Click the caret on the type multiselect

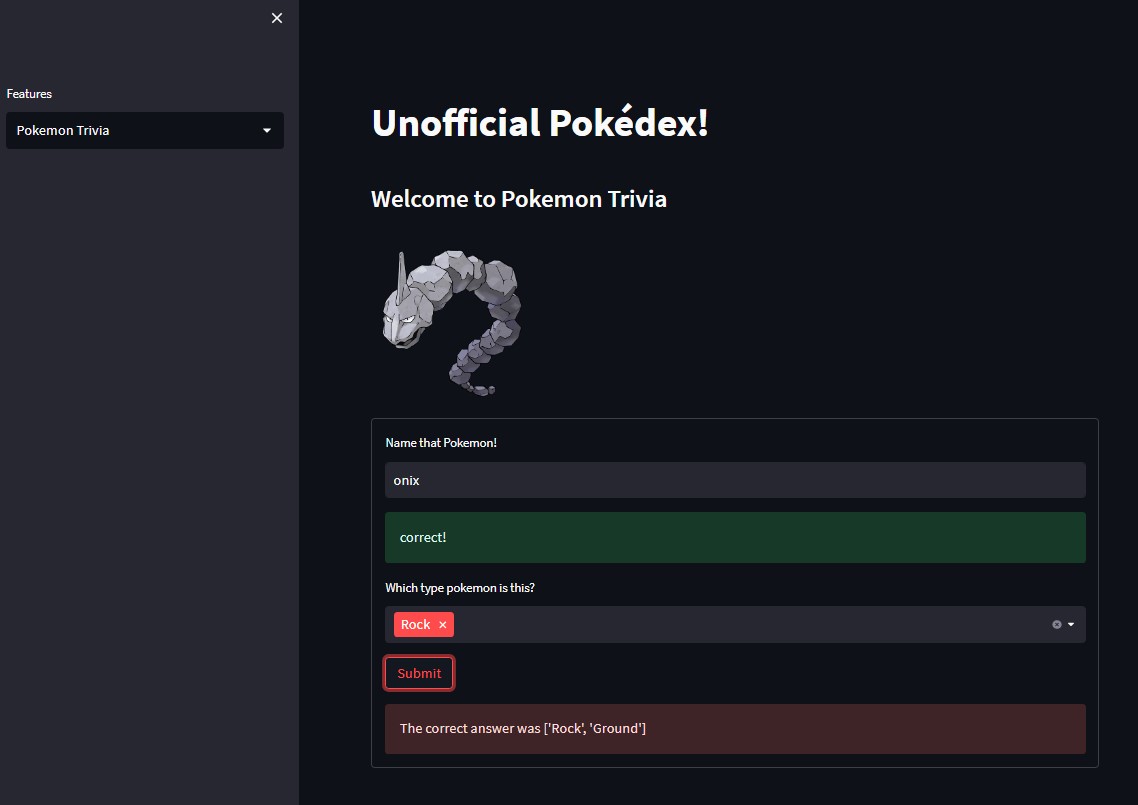(1073, 624)
